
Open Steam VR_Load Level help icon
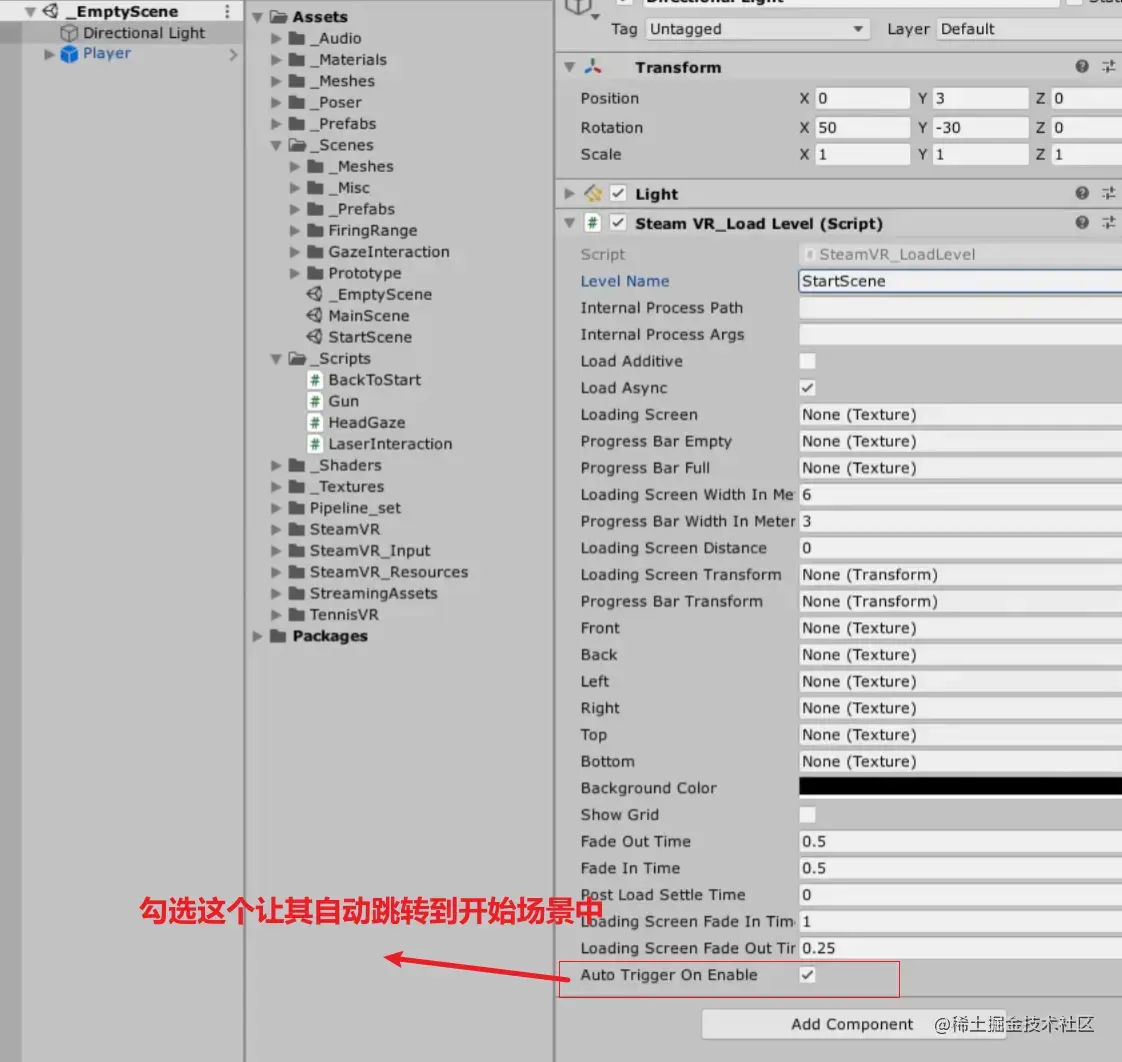click(1082, 223)
